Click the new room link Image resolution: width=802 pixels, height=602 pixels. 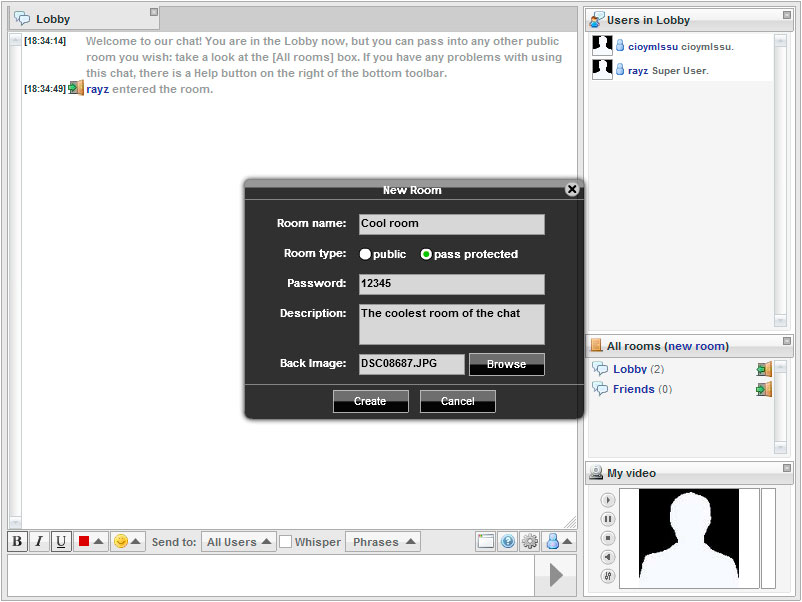(696, 346)
